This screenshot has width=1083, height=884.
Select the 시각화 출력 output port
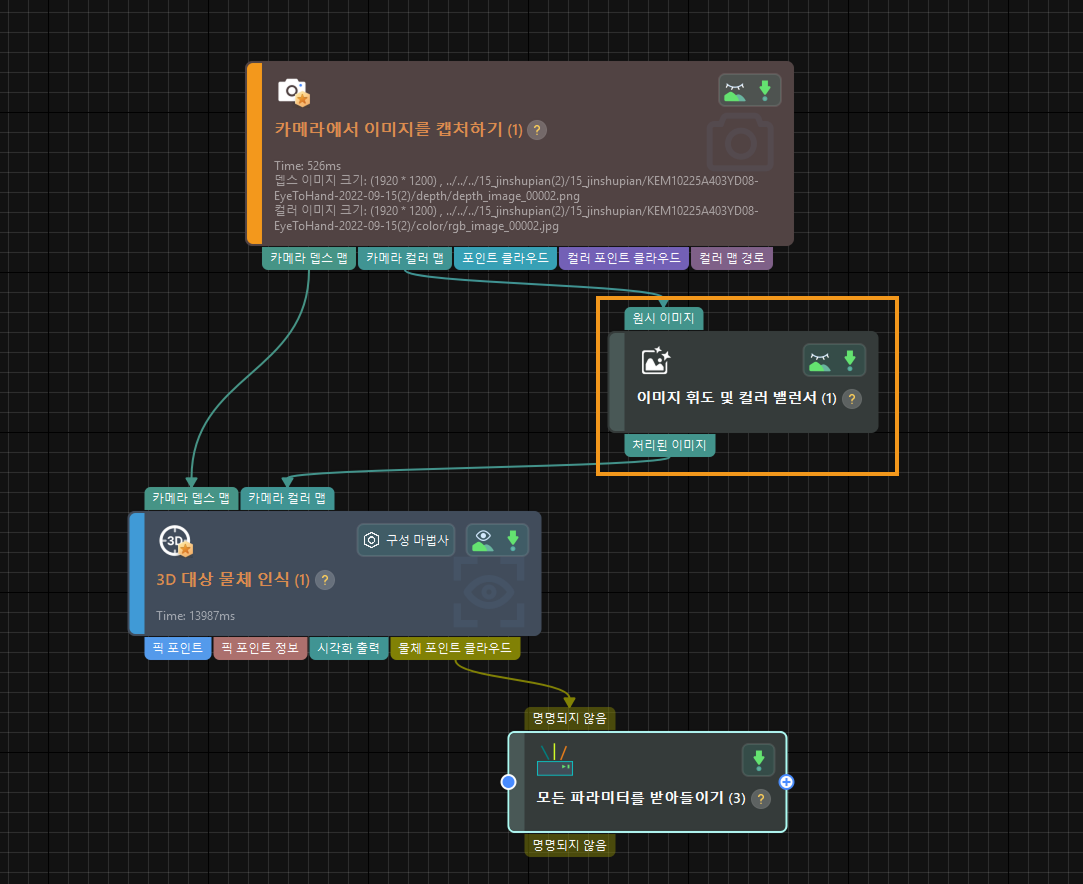[348, 648]
